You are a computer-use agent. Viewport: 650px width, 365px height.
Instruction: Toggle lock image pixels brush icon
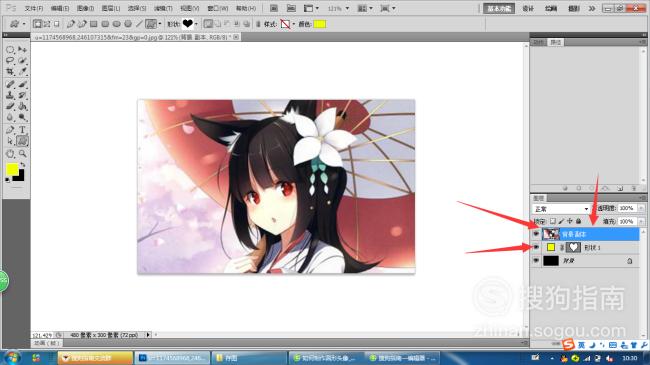[561, 221]
